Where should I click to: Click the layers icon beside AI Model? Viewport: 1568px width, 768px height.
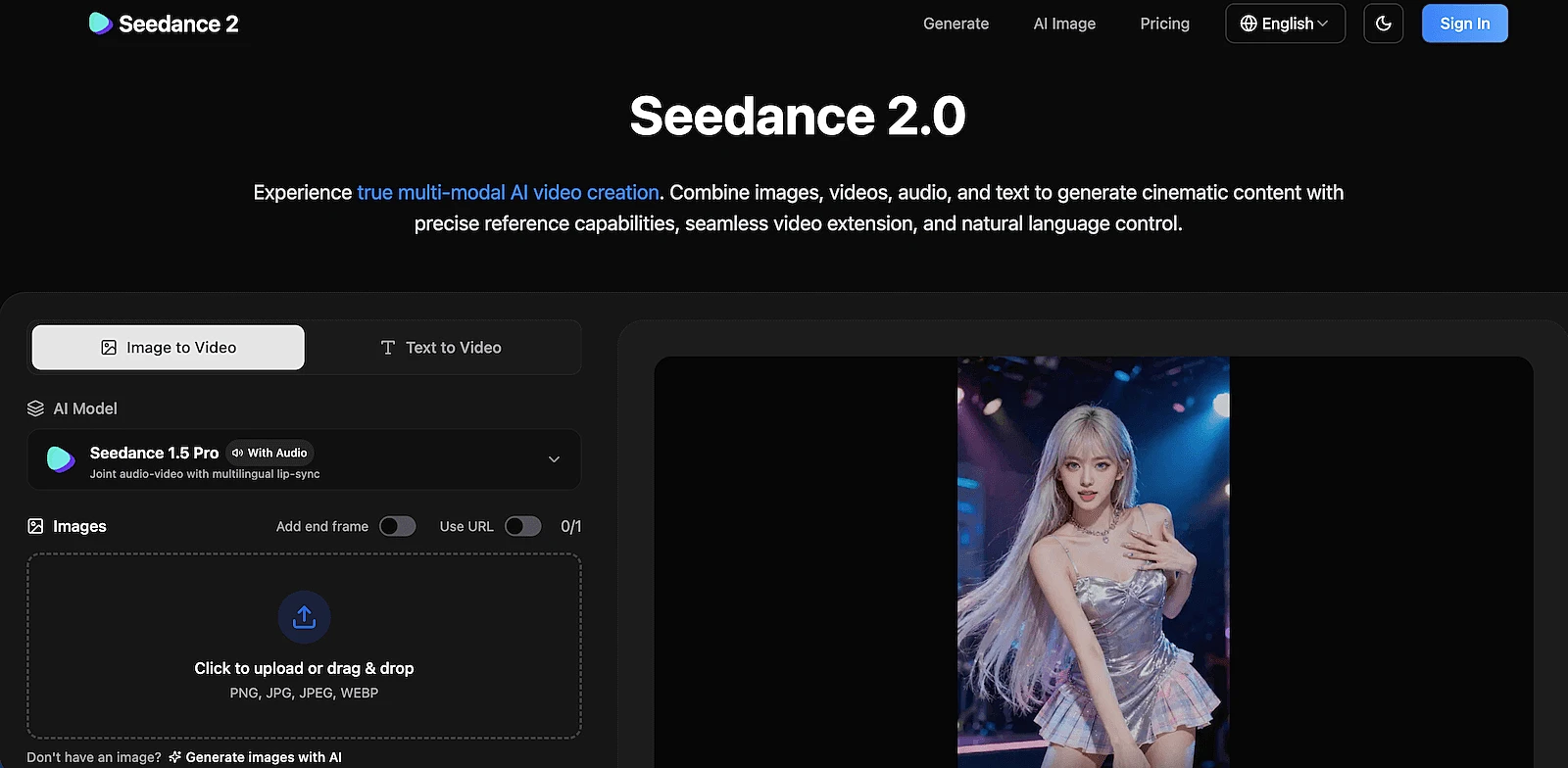[36, 408]
